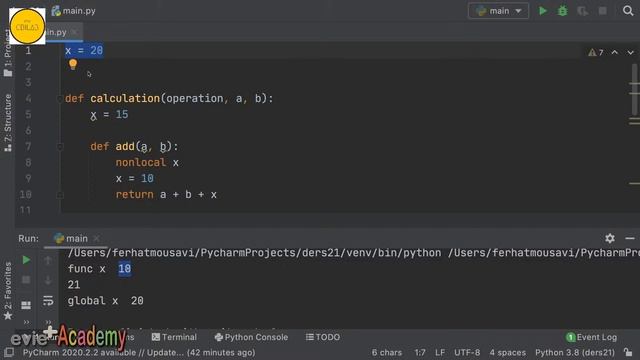Change the UTF-8 file encoding

[467, 353]
